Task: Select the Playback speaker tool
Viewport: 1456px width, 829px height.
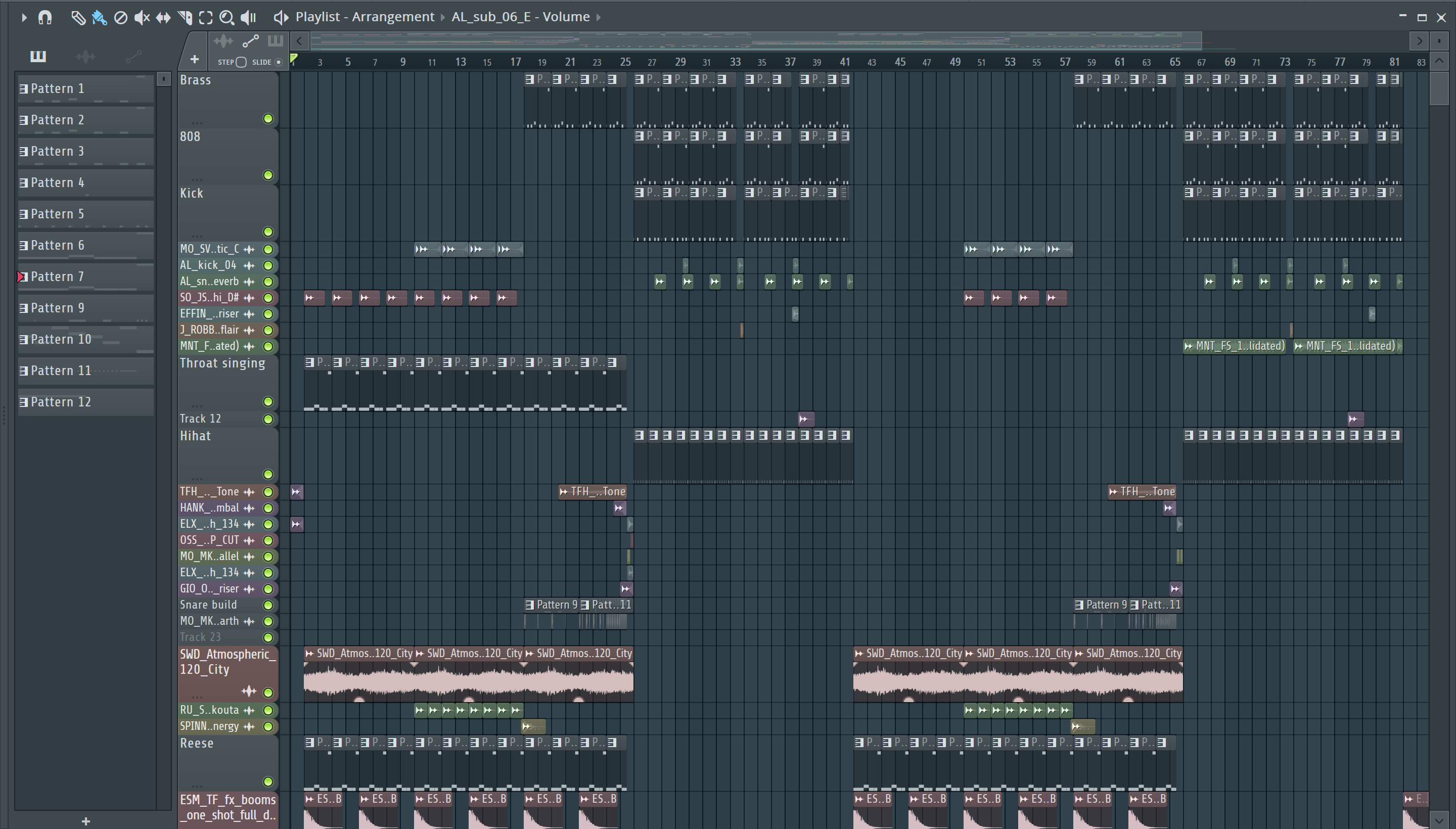Action: pos(248,18)
